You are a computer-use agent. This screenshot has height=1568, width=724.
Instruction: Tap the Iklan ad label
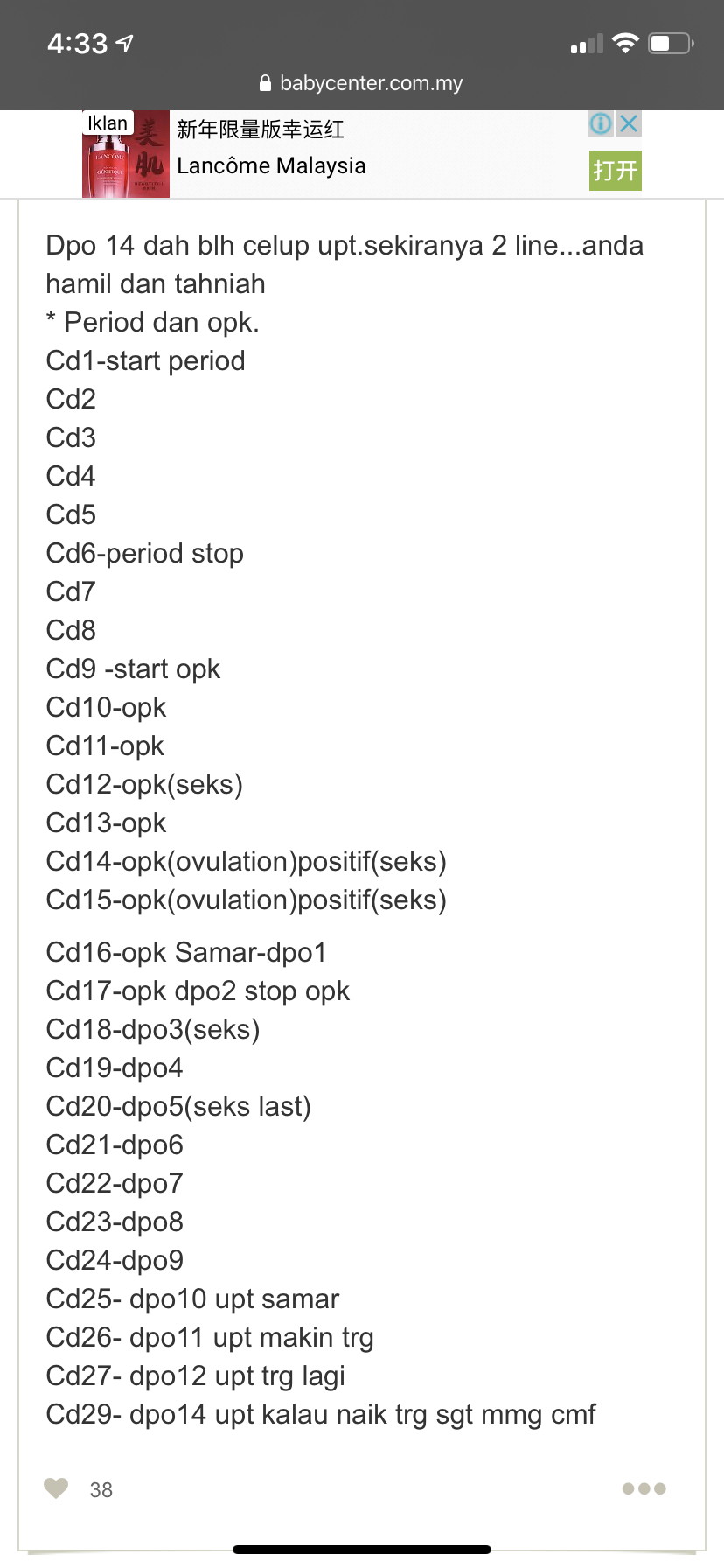click(108, 122)
